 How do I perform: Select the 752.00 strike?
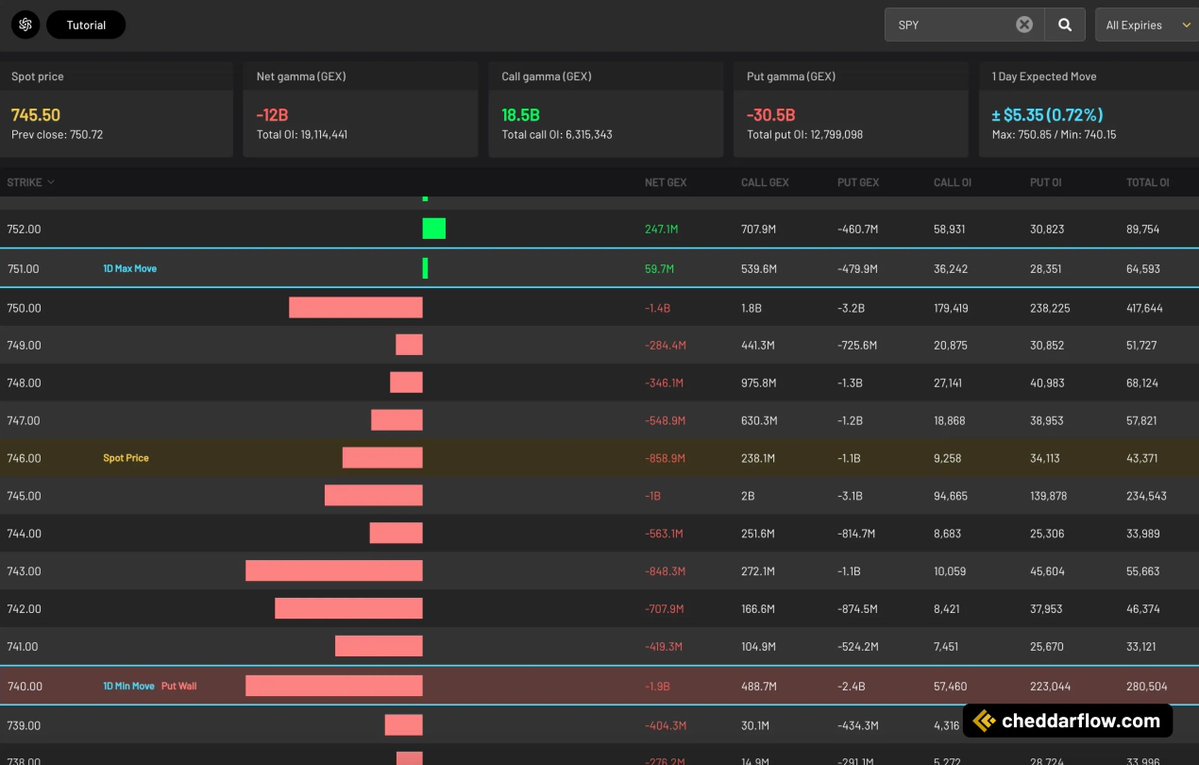pyautogui.click(x=24, y=229)
